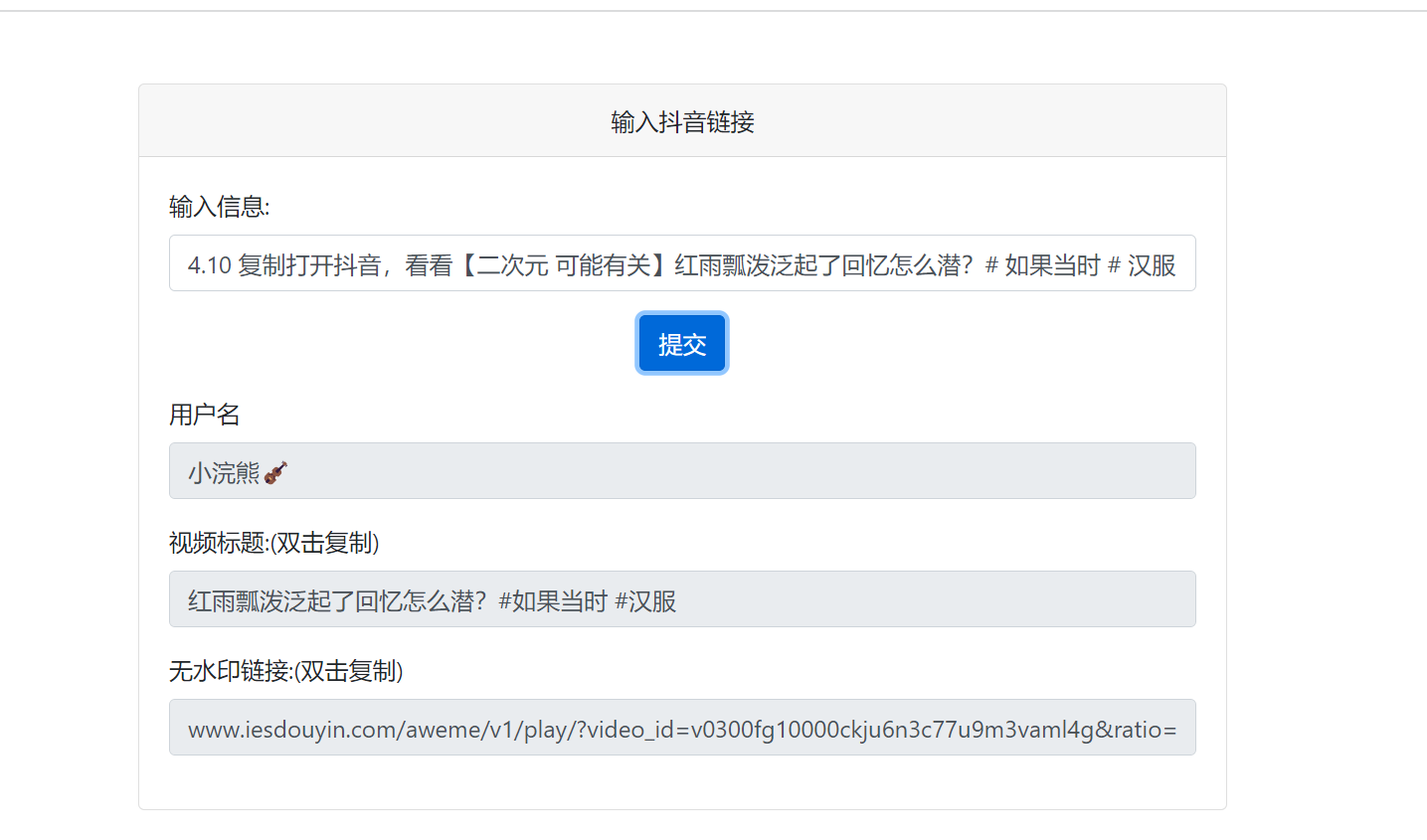Click the 提交 submit button

coord(682,343)
